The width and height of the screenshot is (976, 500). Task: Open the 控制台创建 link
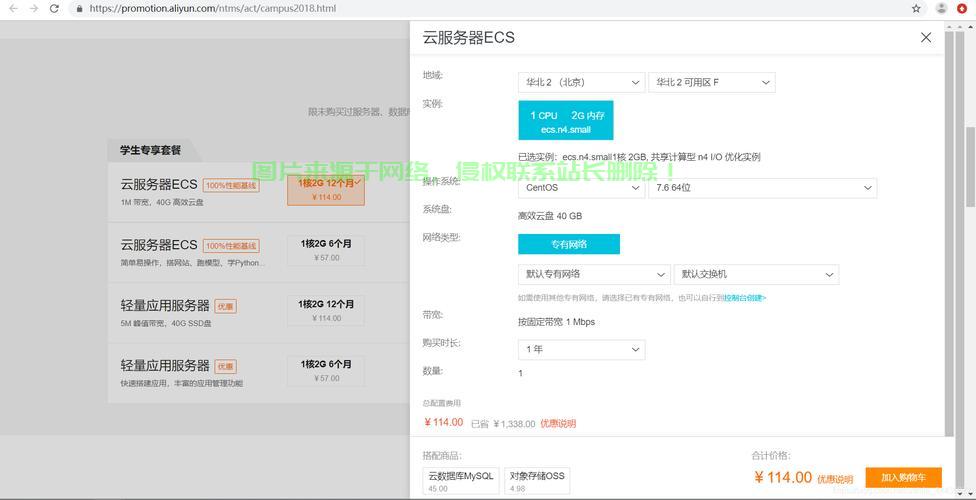pos(745,298)
